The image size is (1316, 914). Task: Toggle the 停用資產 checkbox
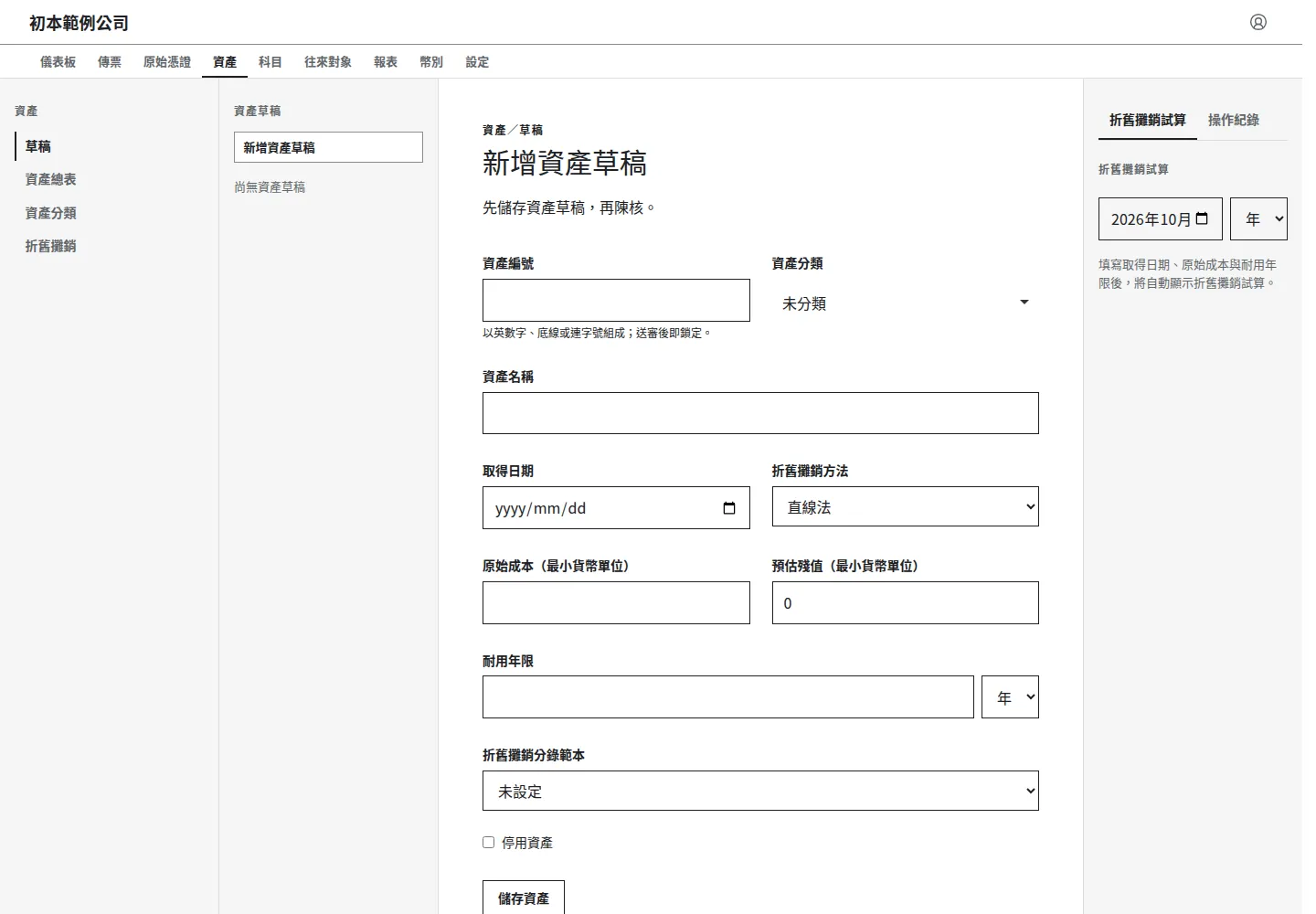point(488,843)
